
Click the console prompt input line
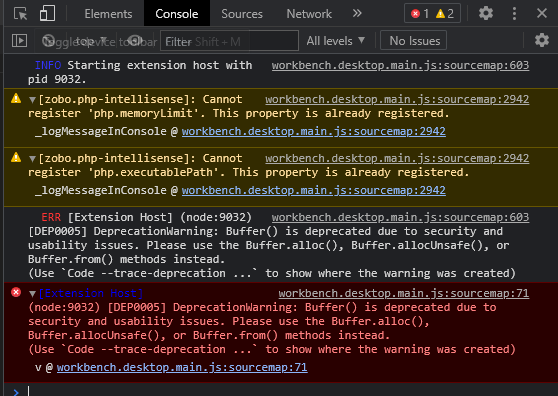point(292,391)
